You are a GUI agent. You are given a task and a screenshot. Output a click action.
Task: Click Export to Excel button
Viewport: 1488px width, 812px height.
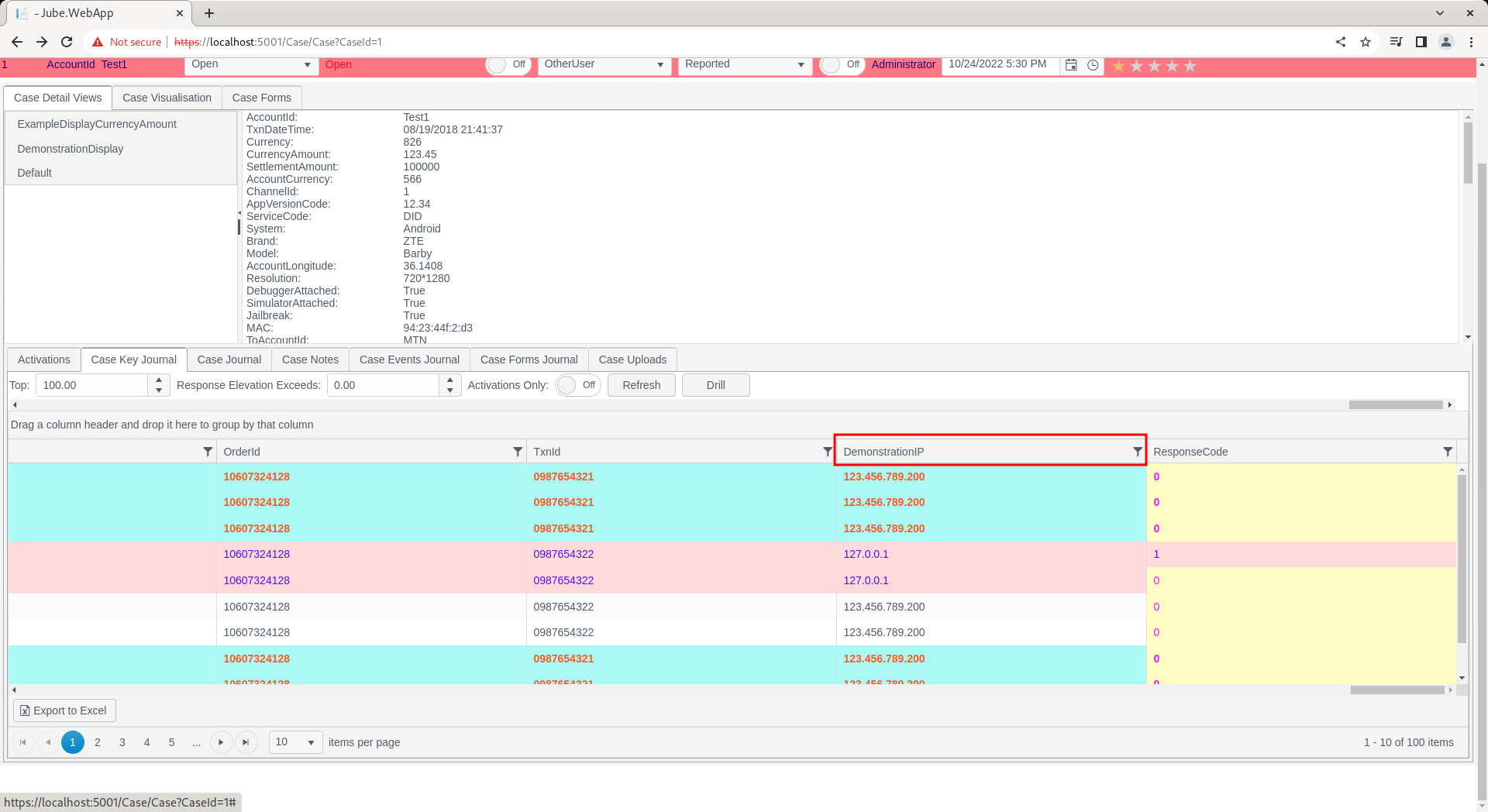coord(64,710)
